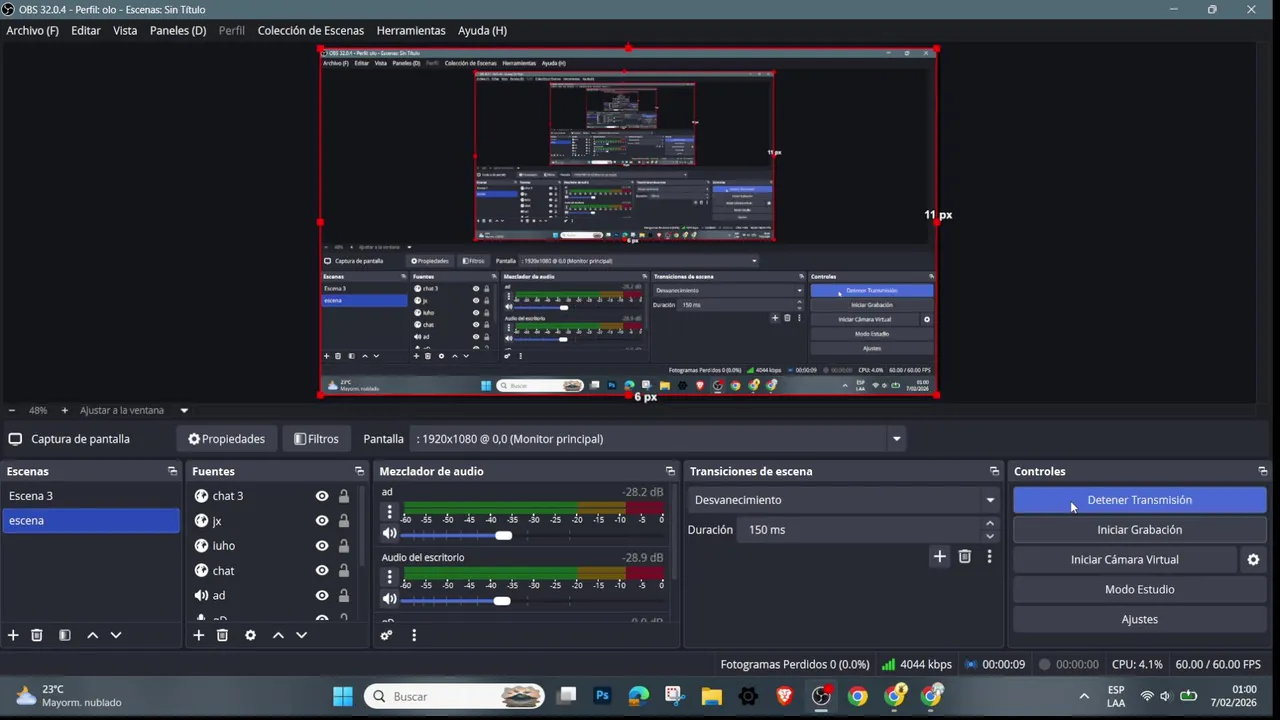Decrease transition duration stepper down
The width and height of the screenshot is (1280, 720).
click(990, 536)
